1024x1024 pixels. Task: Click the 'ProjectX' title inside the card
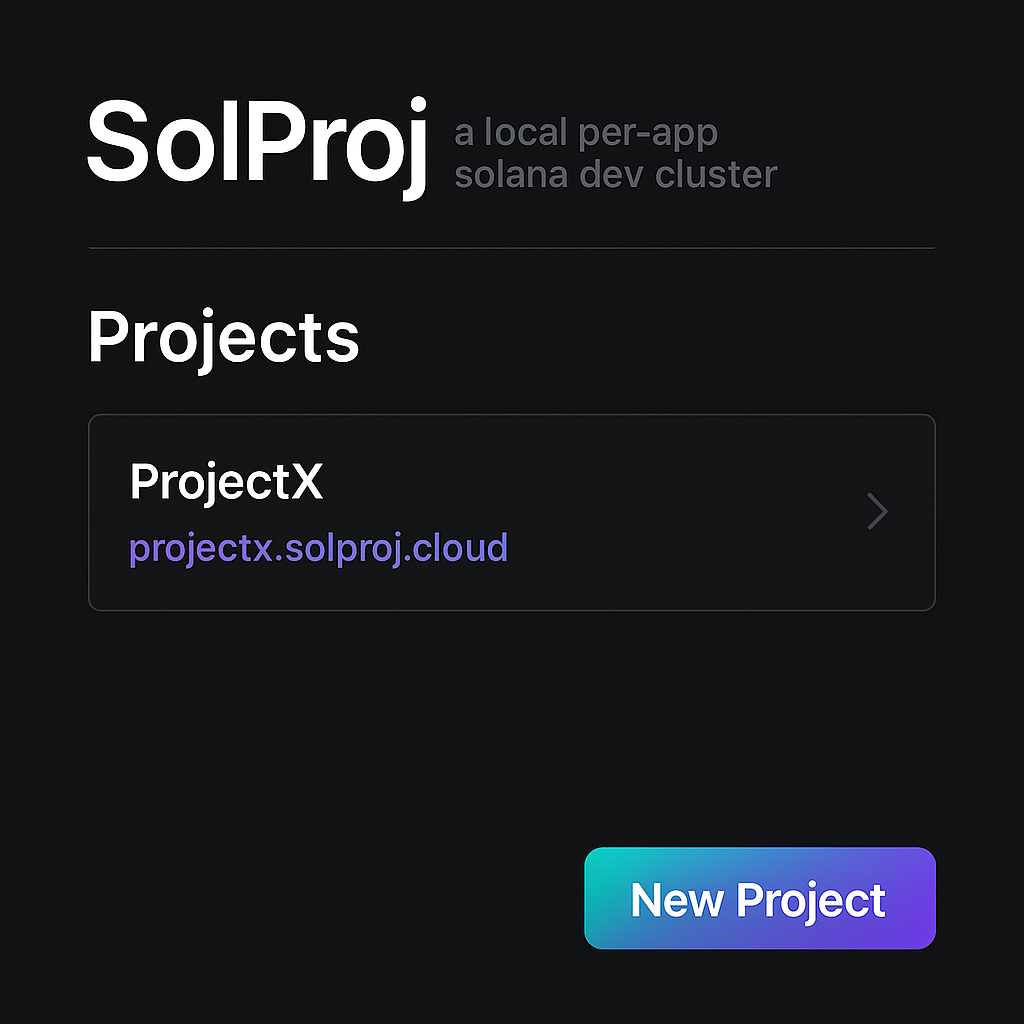click(x=226, y=483)
